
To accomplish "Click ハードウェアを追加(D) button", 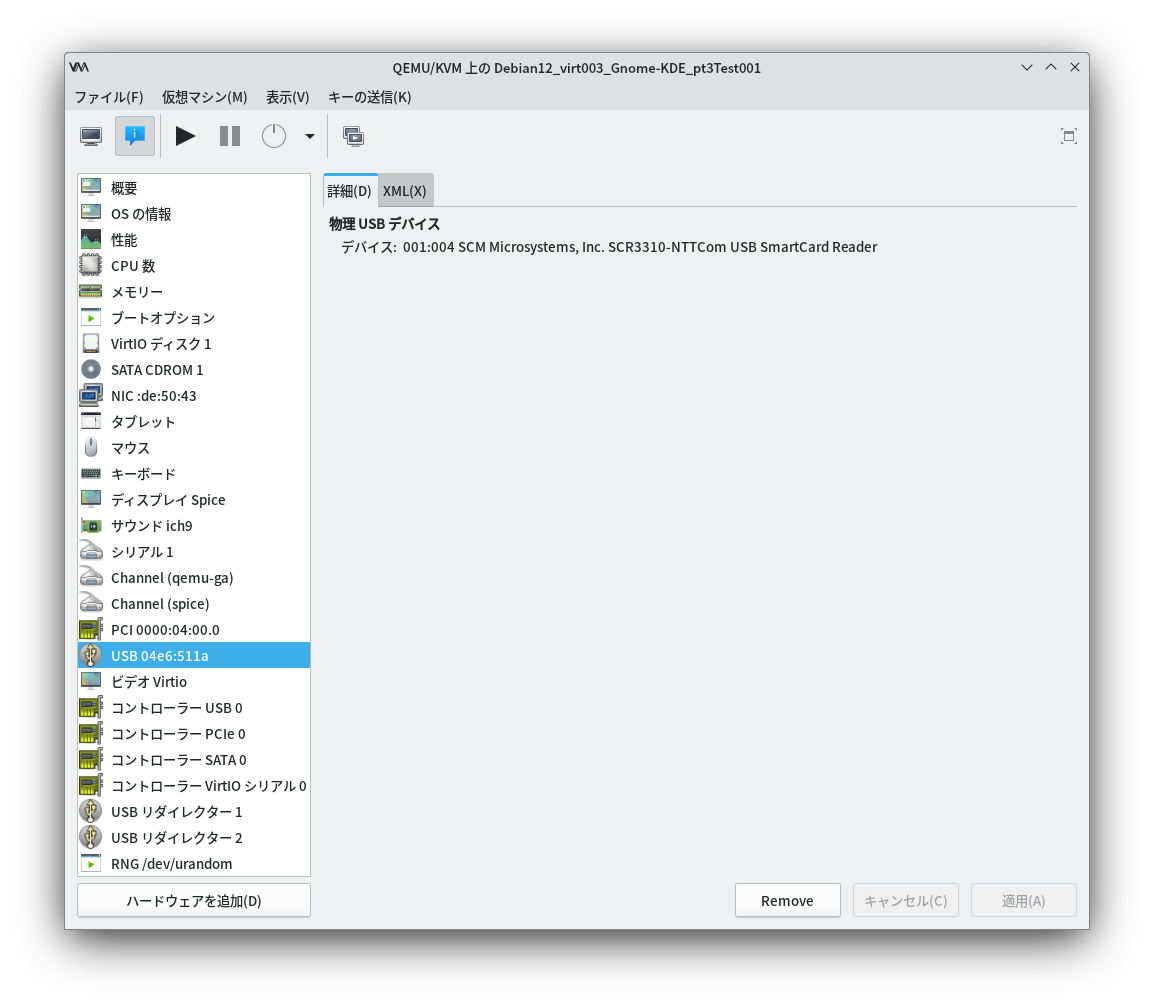I will [194, 901].
